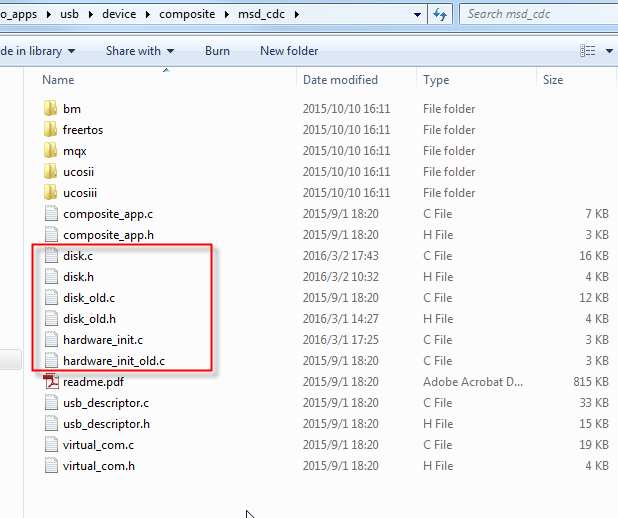Screen dimensions: 618x518
Task: Select the virtual_com.h file name
Action: [x=99, y=466]
